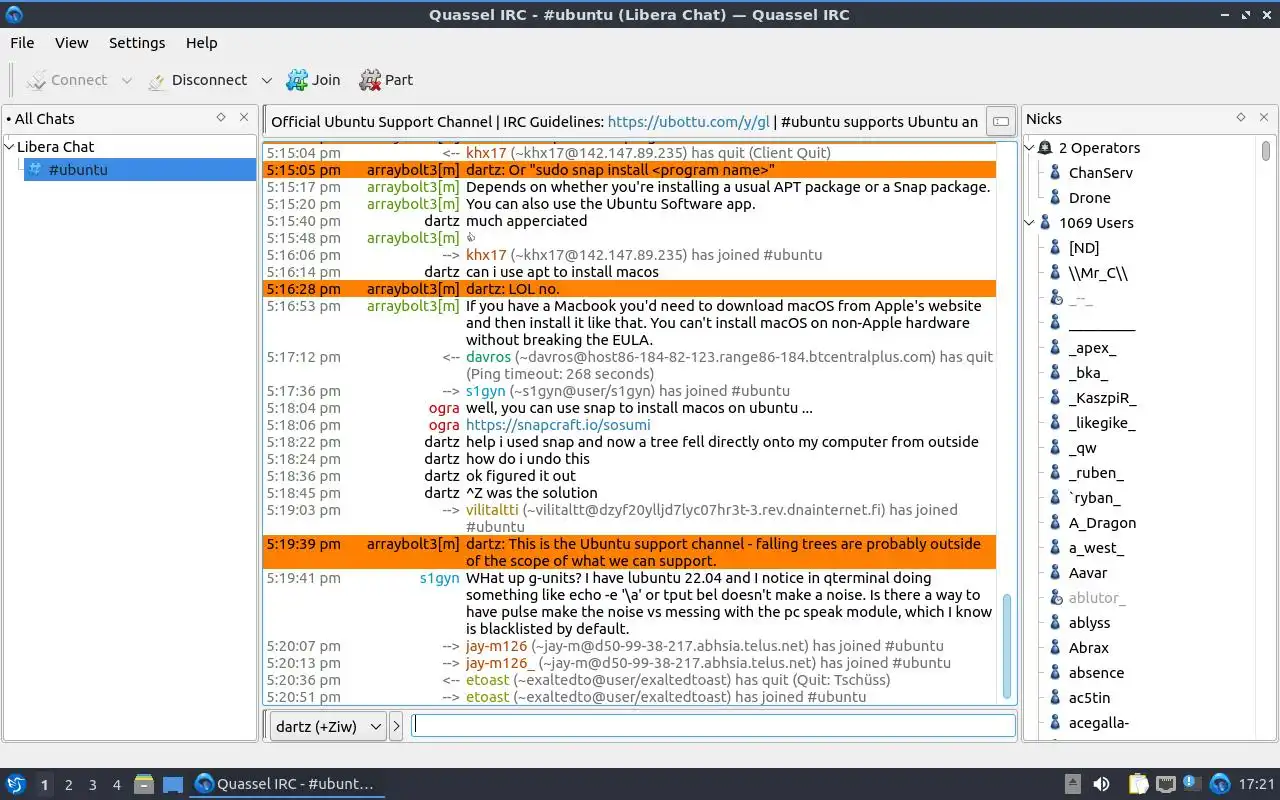
Task: Open the Lubuntu start menu
Action: point(16,784)
